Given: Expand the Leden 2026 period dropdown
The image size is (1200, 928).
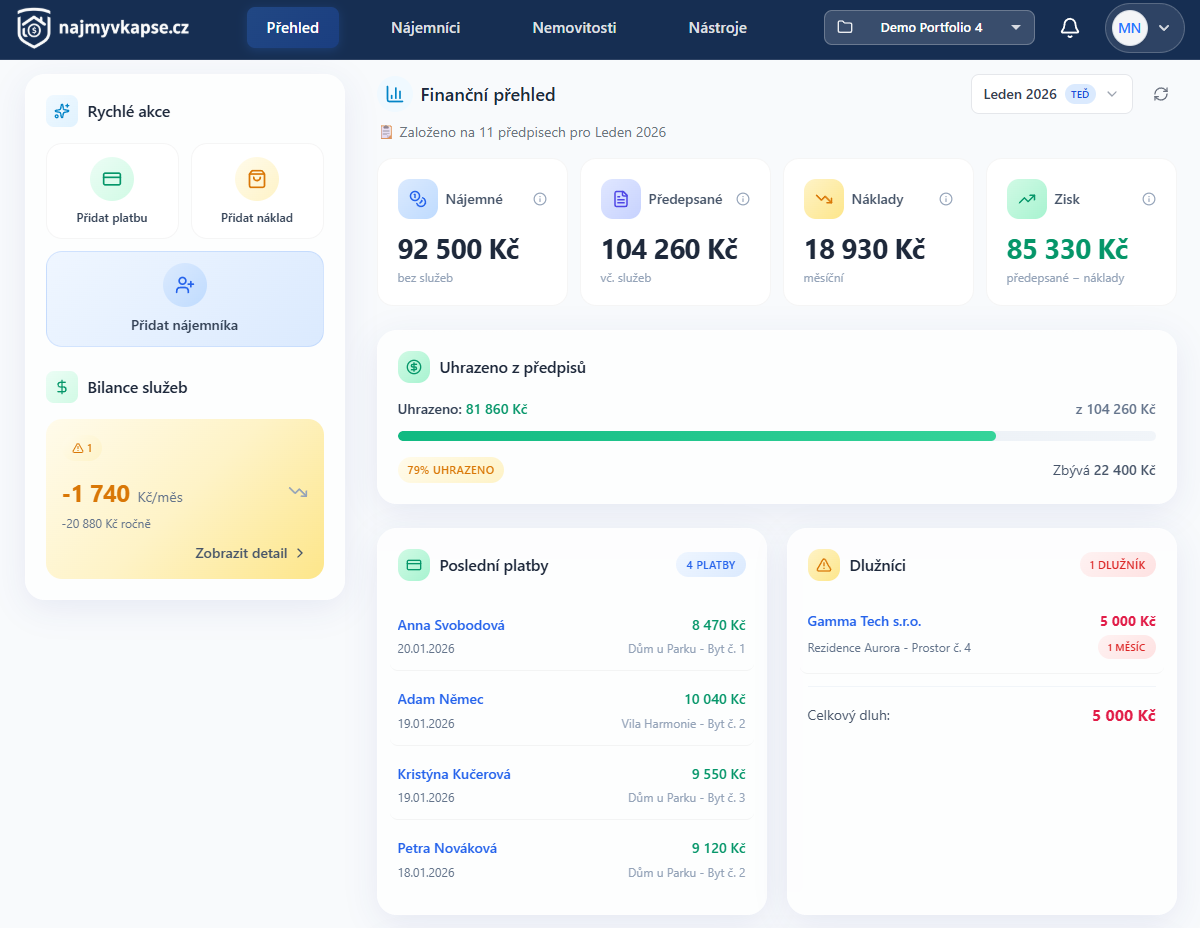Looking at the screenshot, I should pyautogui.click(x=1050, y=93).
